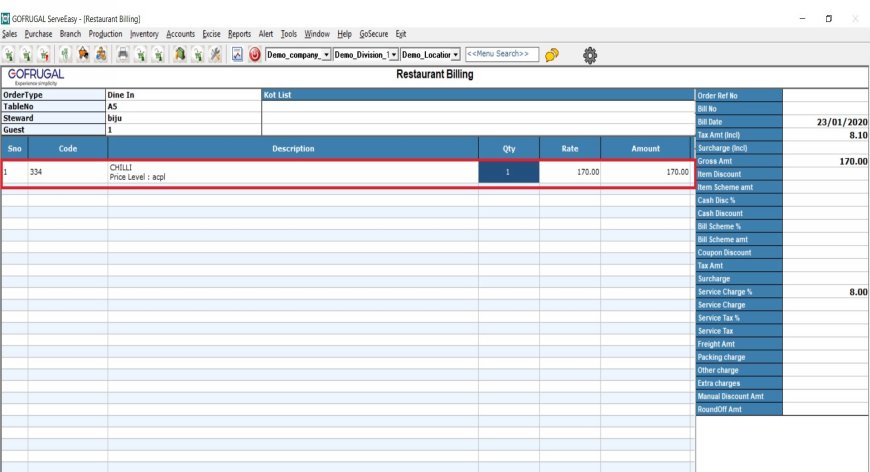Open the Help menu
The height and width of the screenshot is (472, 870).
345,34
